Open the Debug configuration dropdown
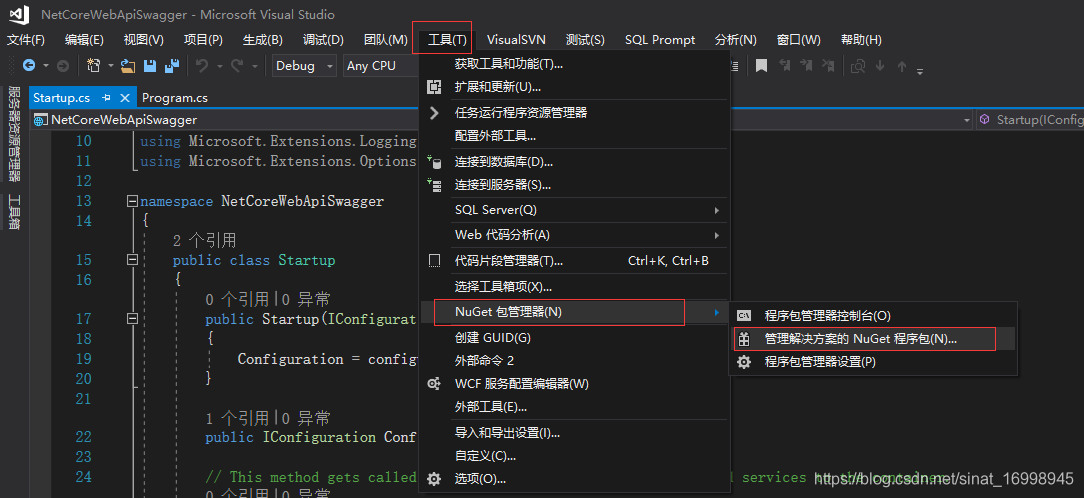This screenshot has height=498, width=1084. pos(304,66)
